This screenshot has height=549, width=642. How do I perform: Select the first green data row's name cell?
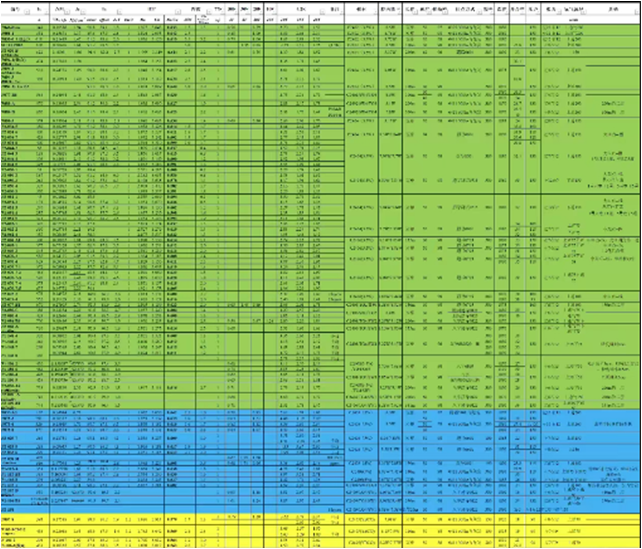coord(12,27)
